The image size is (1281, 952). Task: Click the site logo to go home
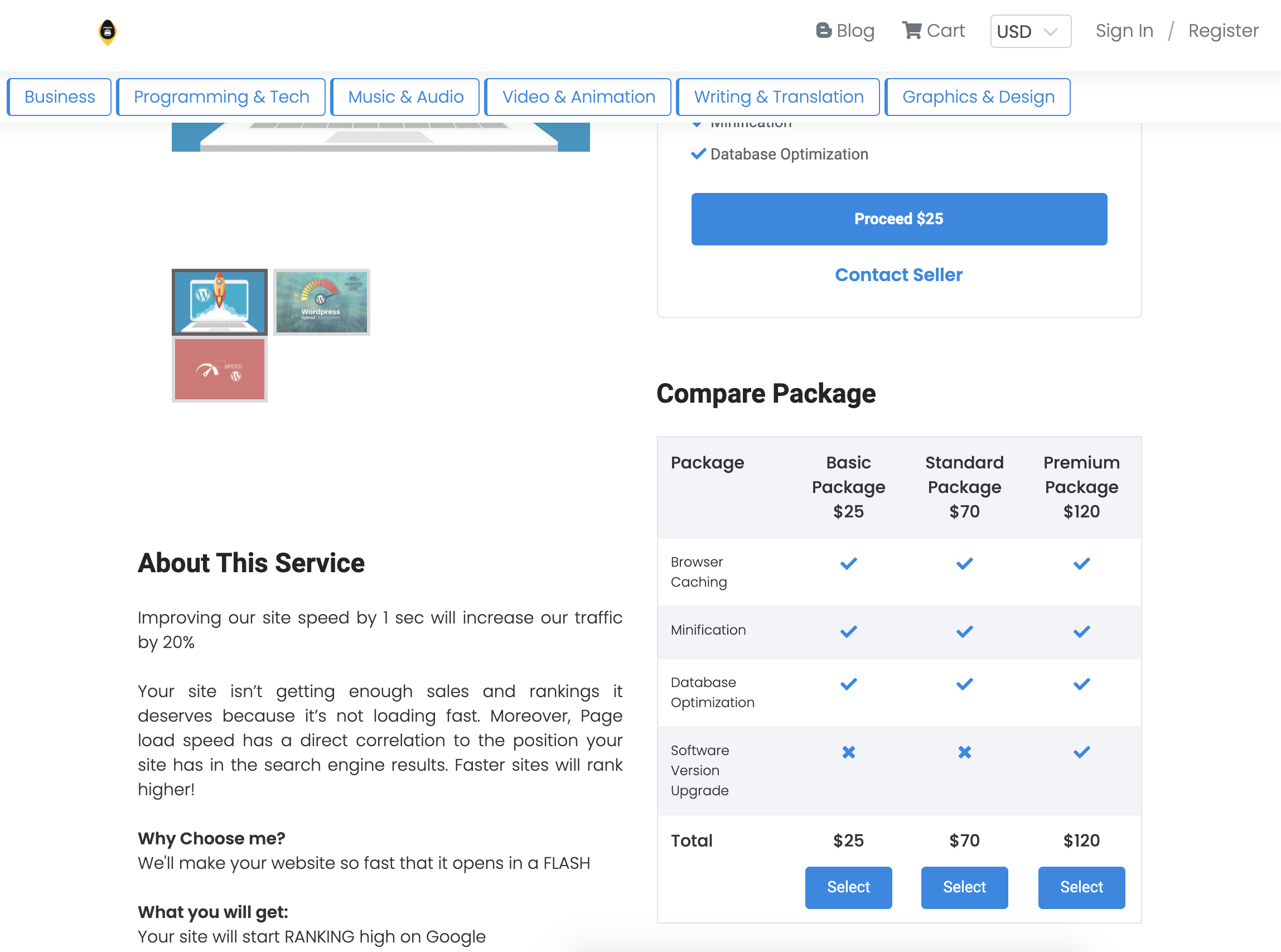click(107, 32)
